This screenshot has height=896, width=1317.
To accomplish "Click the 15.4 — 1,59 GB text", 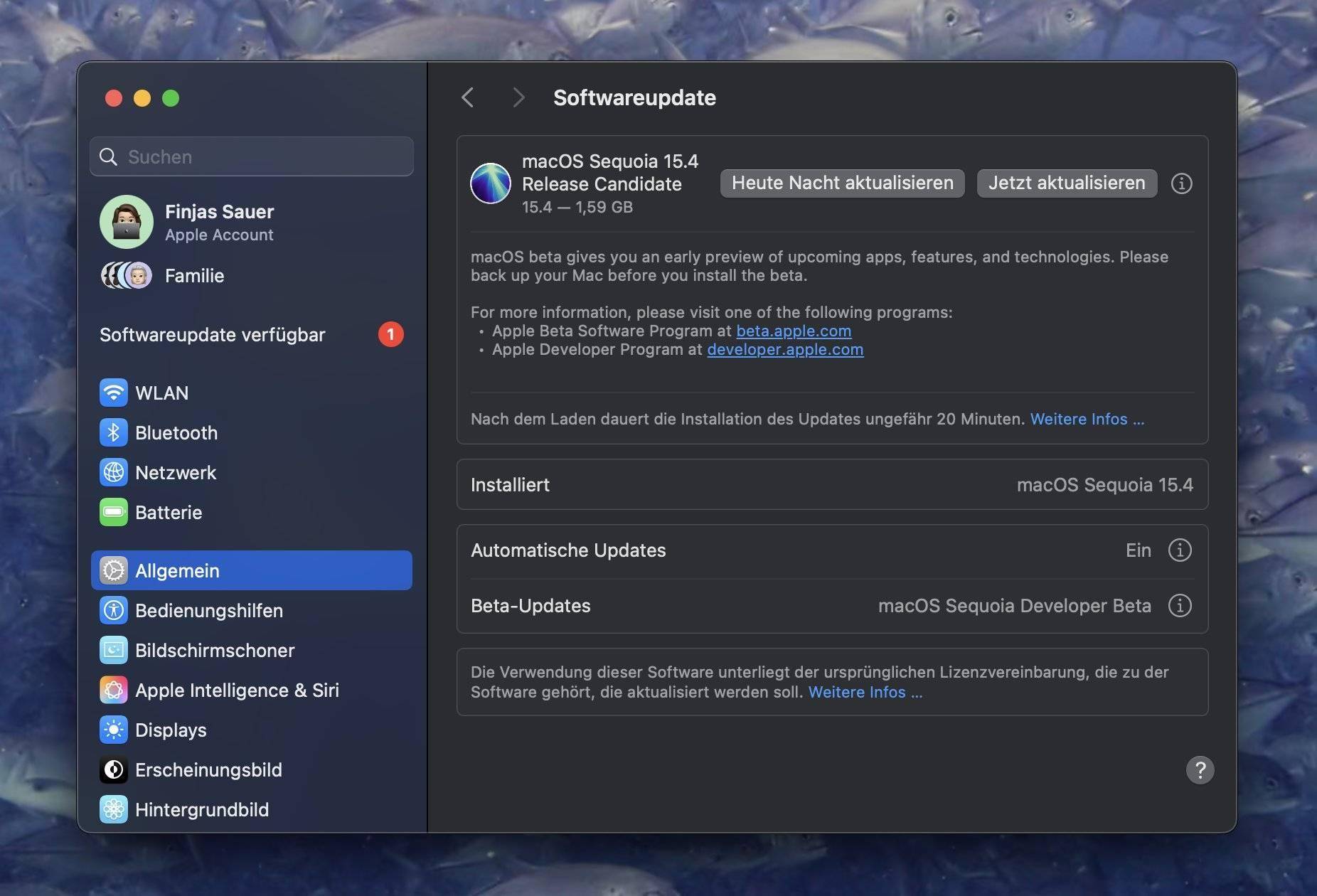I will [x=577, y=207].
